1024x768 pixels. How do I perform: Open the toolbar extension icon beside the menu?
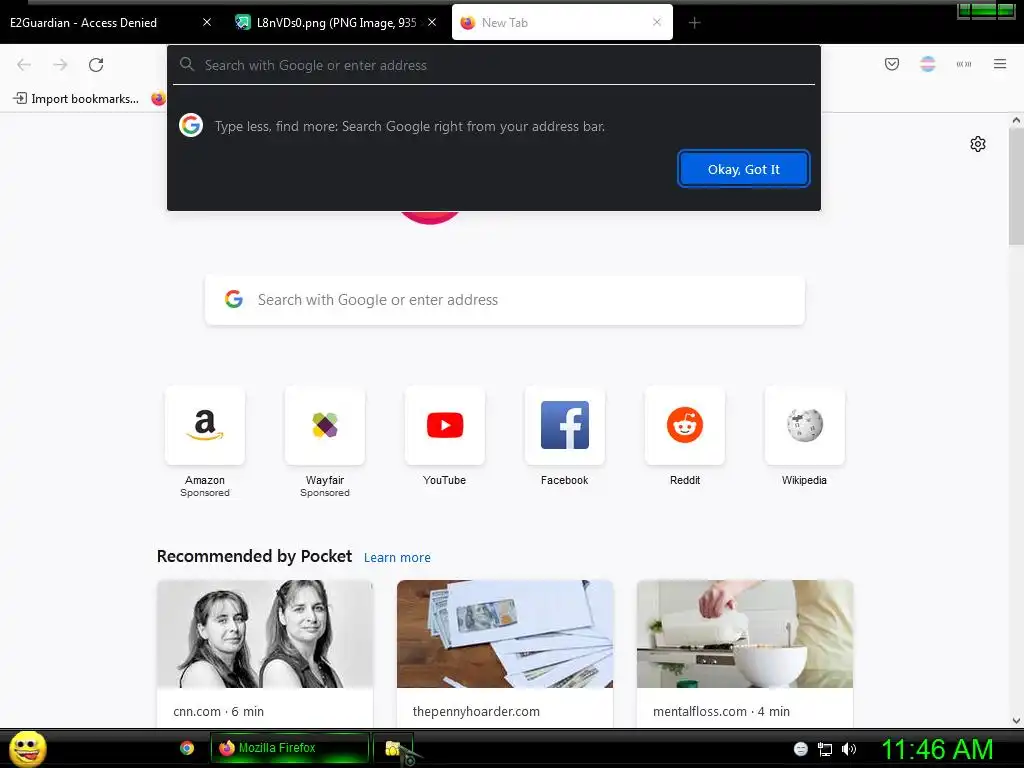(963, 64)
